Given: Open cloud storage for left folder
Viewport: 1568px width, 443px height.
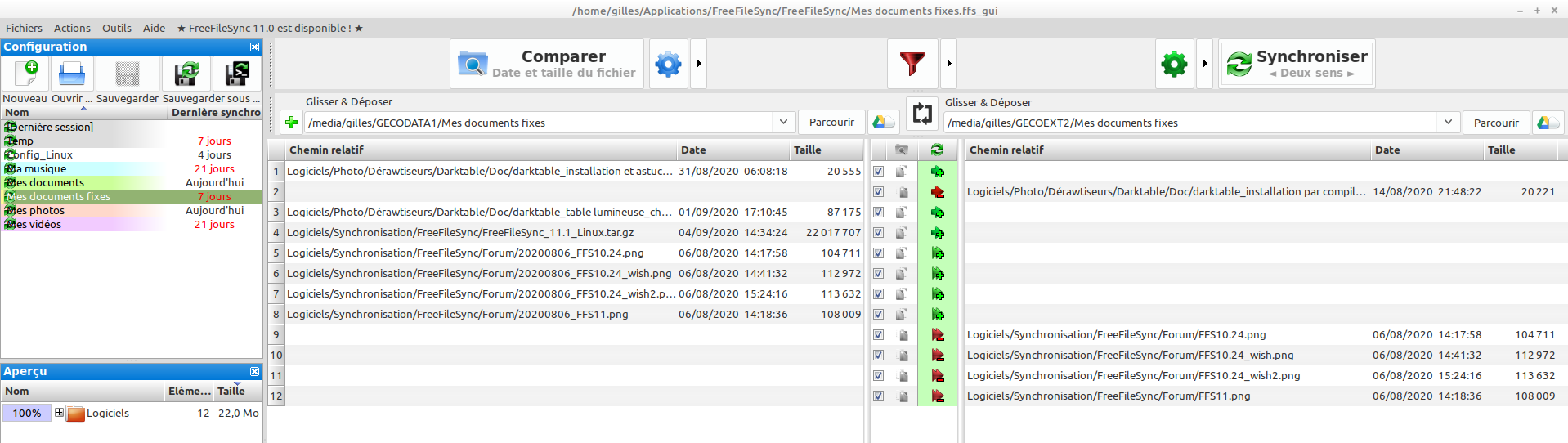Looking at the screenshot, I should pyautogui.click(x=883, y=123).
